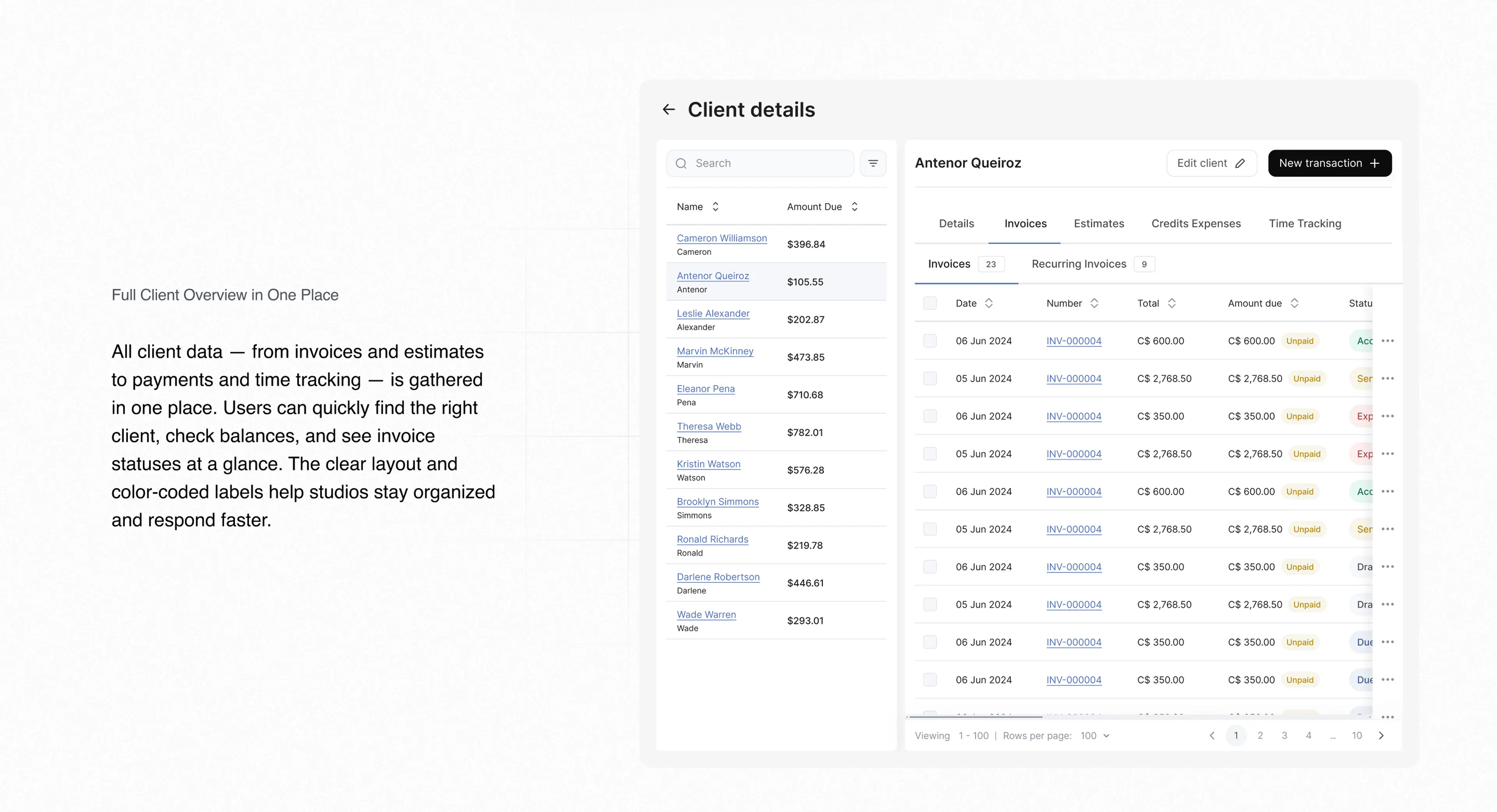The height and width of the screenshot is (812, 1497).
Task: Click the back arrow beside Client details
Action: coord(669,109)
